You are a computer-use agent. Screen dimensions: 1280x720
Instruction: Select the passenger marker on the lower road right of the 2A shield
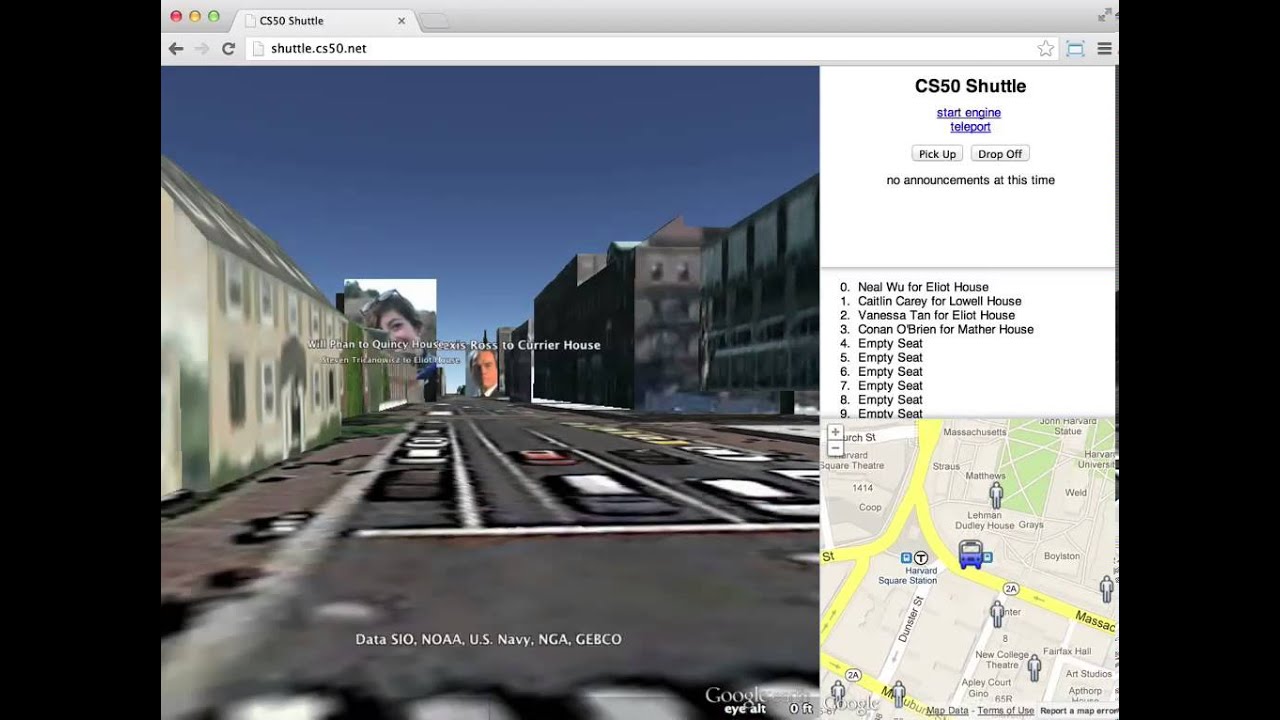point(898,693)
